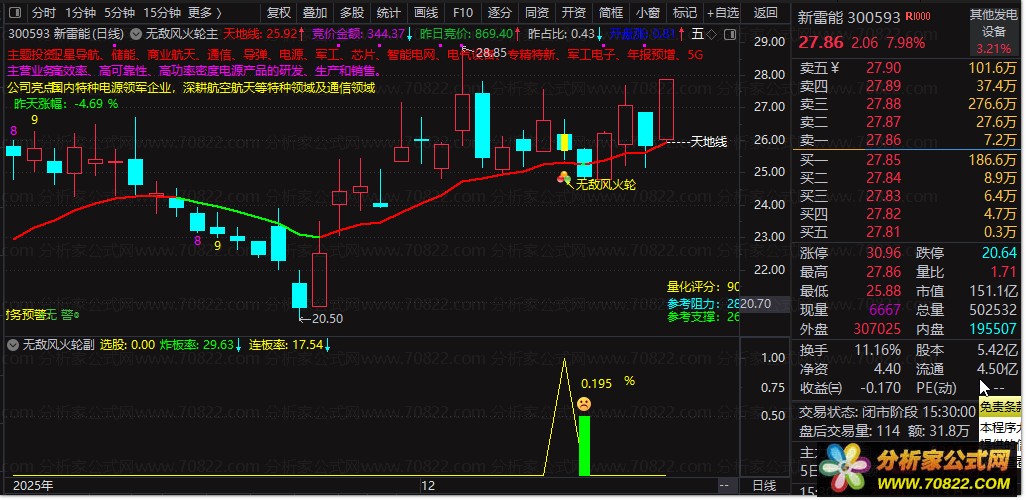The image size is (1027, 500).
Task: Click the 参考阻力 resistance text
Action: pyautogui.click(x=703, y=303)
